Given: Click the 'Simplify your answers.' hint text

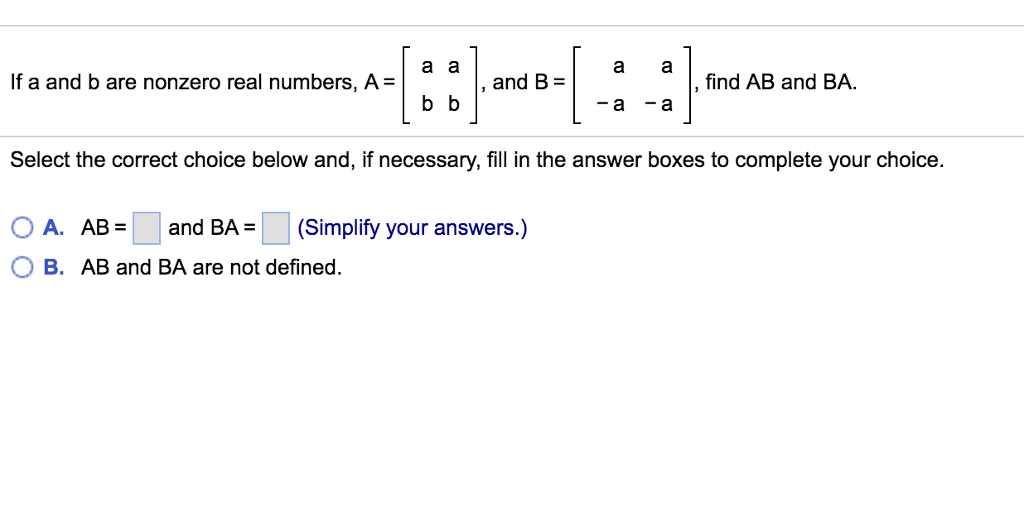Looking at the screenshot, I should point(412,228).
